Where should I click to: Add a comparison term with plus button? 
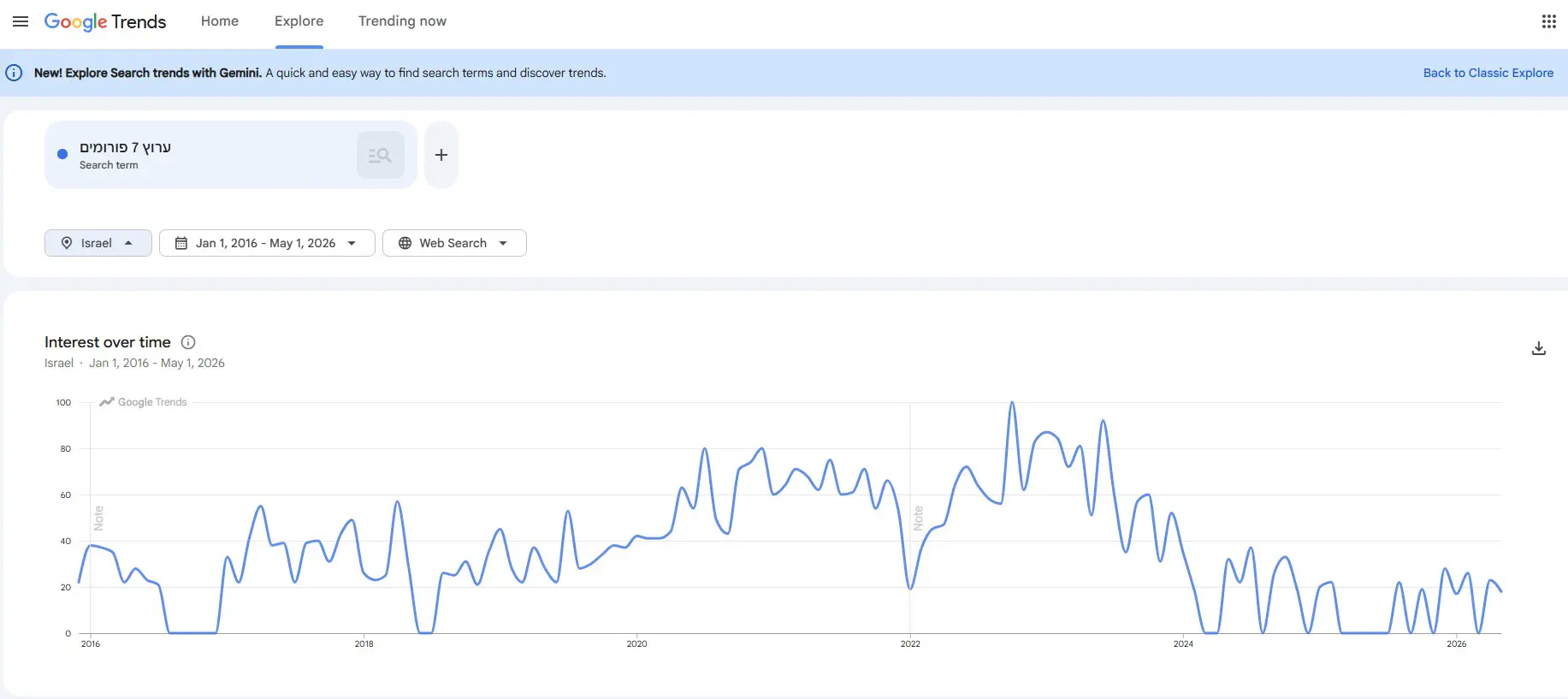(441, 155)
